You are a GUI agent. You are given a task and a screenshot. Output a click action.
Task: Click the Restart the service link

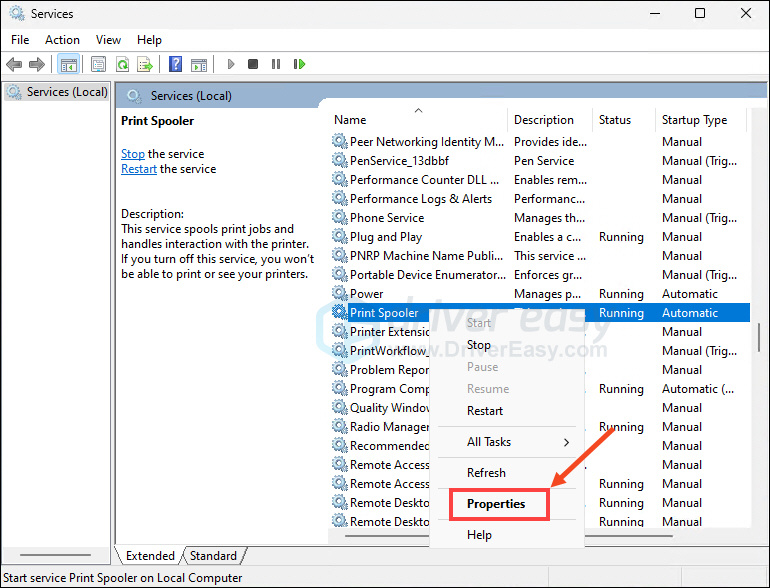[139, 169]
